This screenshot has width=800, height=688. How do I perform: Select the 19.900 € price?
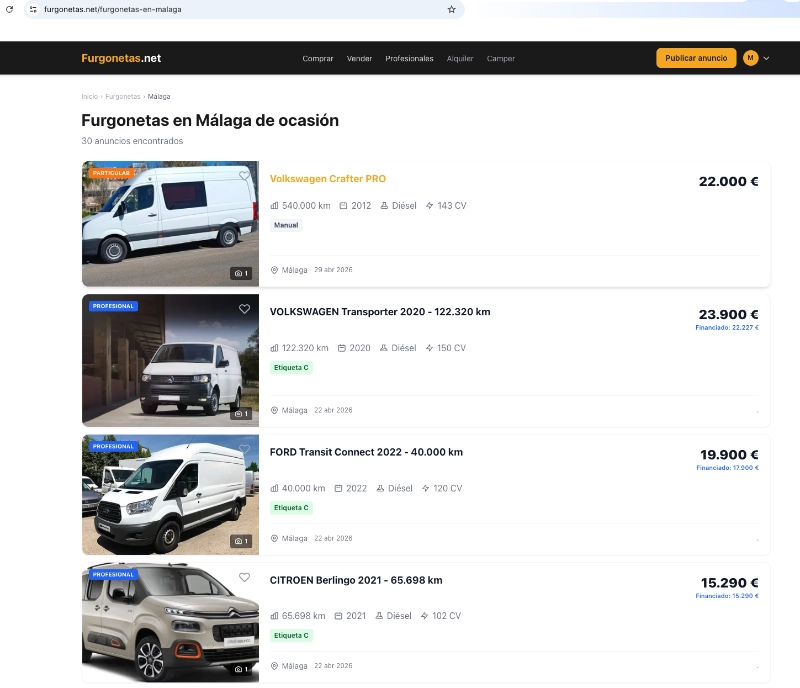click(729, 455)
